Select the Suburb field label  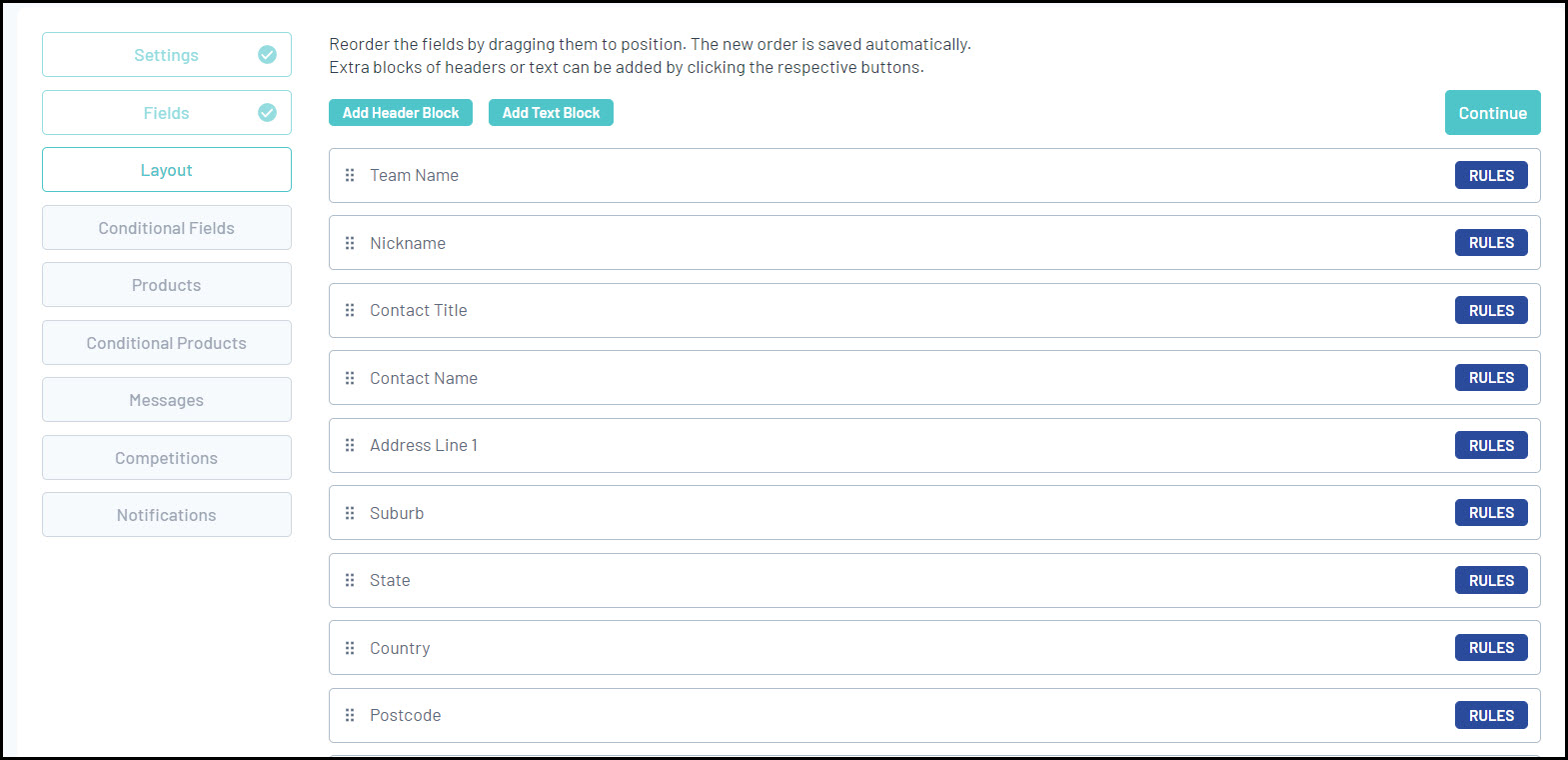(x=397, y=513)
